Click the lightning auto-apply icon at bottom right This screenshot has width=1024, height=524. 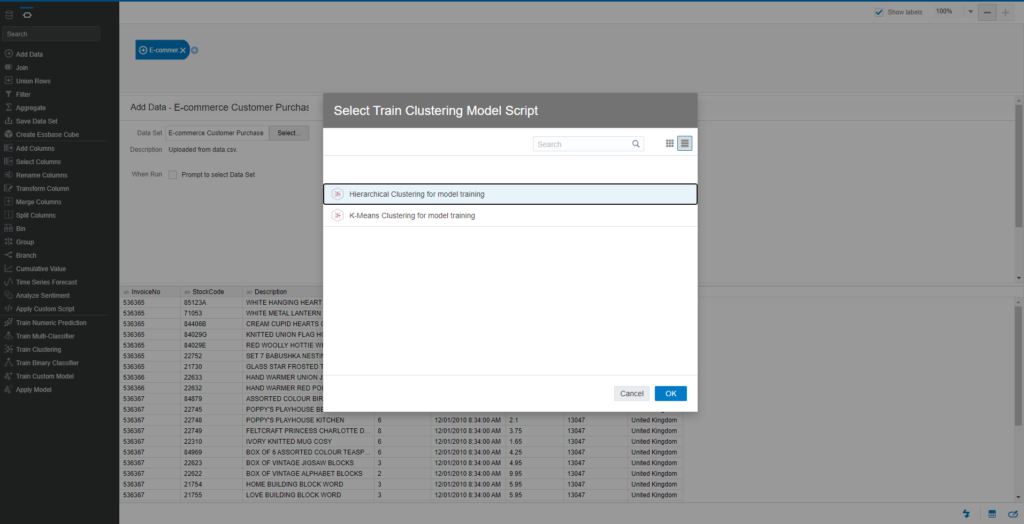pyautogui.click(x=966, y=514)
